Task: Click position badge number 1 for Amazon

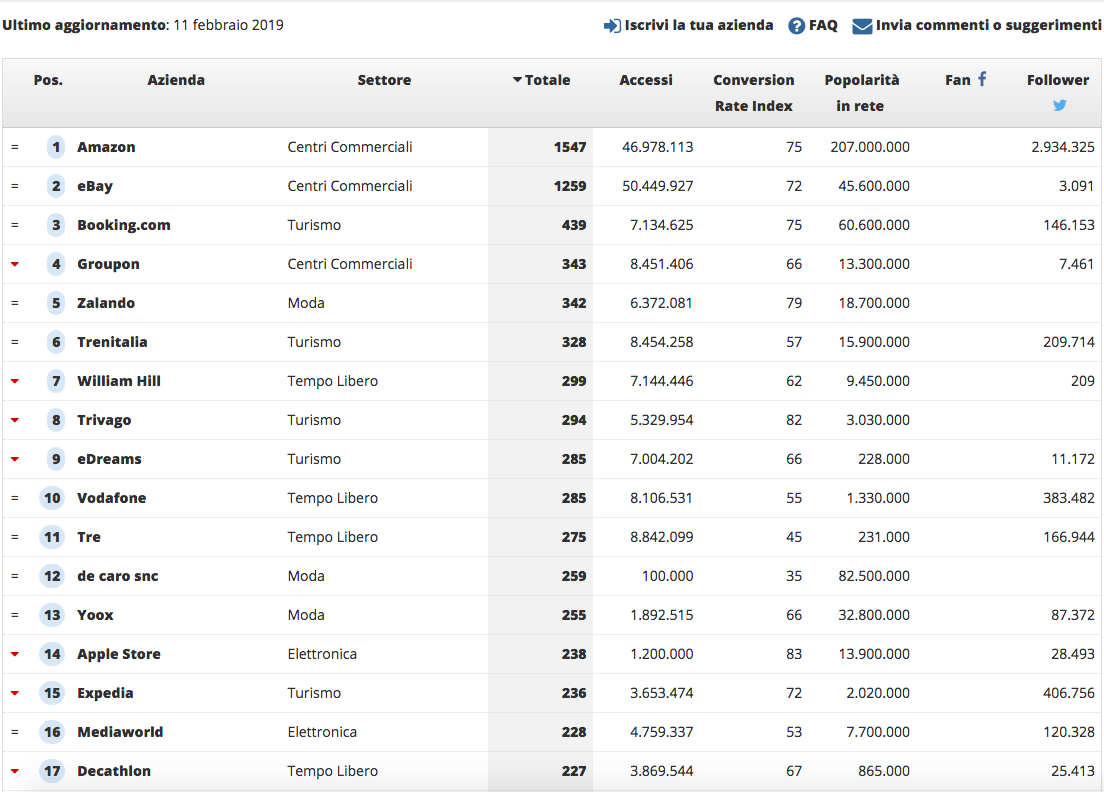Action: [x=56, y=147]
